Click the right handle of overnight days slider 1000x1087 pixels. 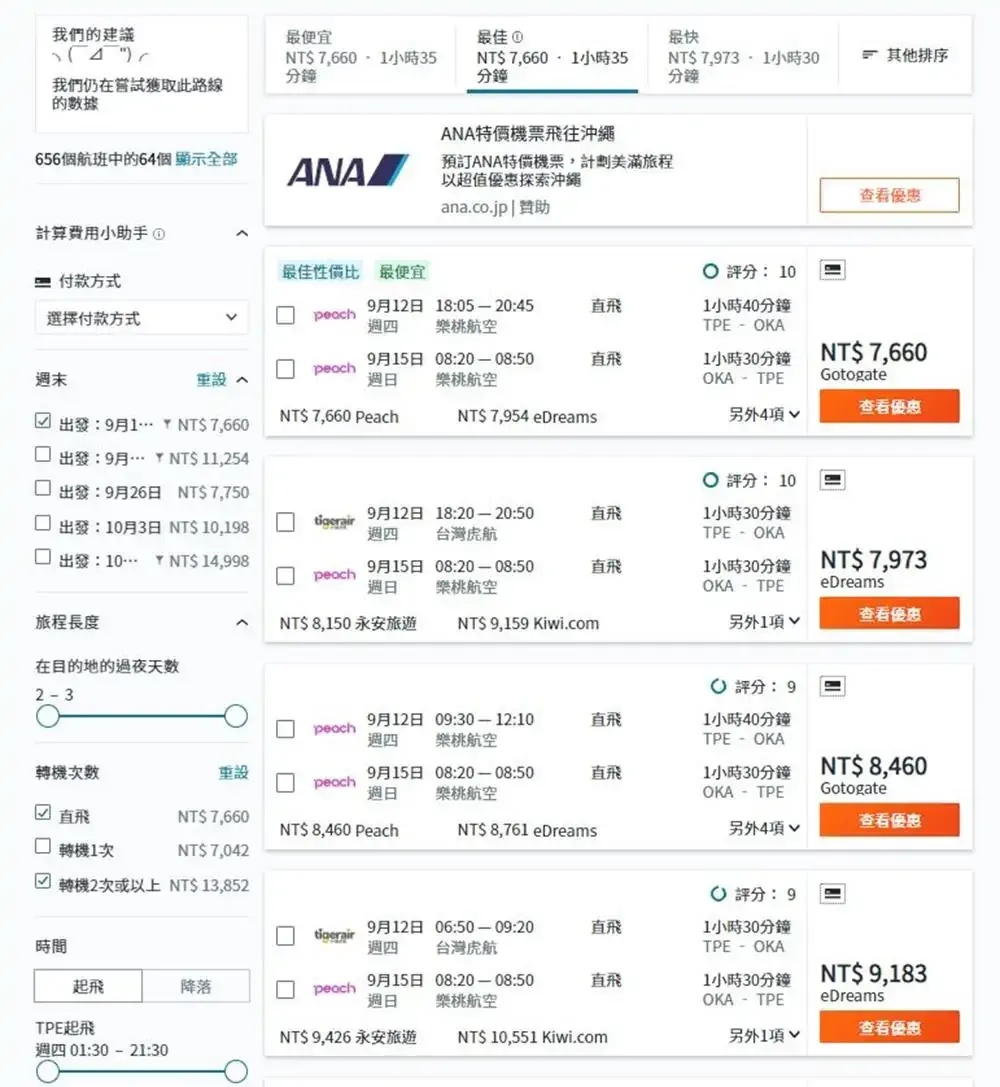coord(236,716)
